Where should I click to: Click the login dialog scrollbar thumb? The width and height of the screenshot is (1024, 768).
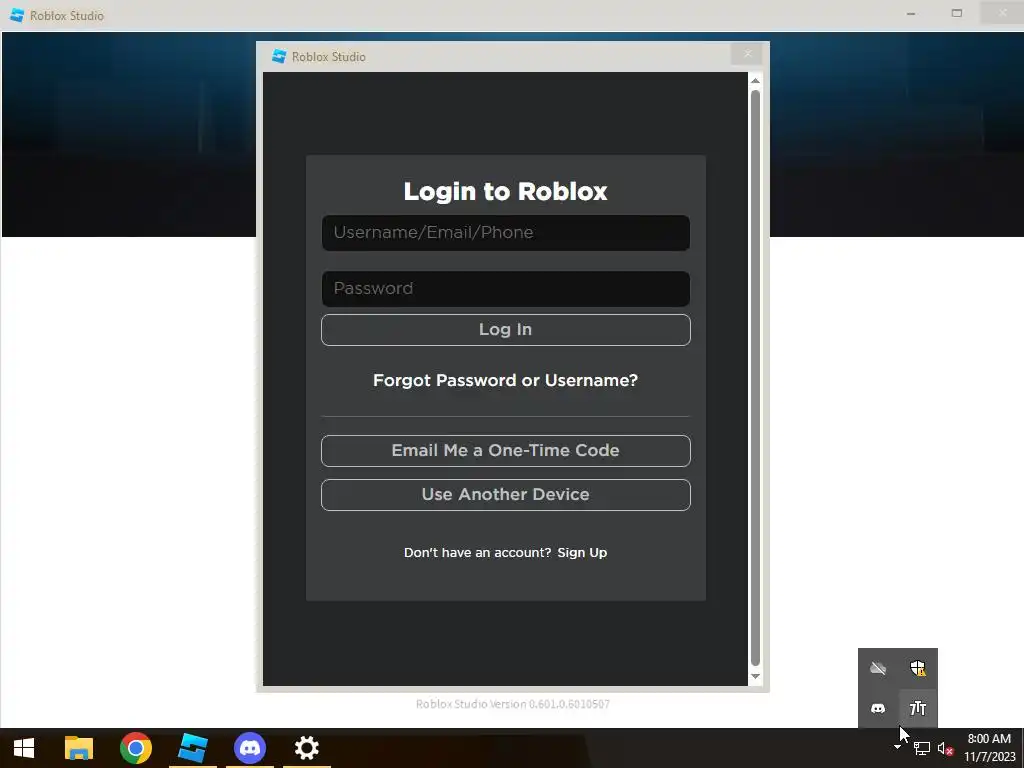[756, 377]
